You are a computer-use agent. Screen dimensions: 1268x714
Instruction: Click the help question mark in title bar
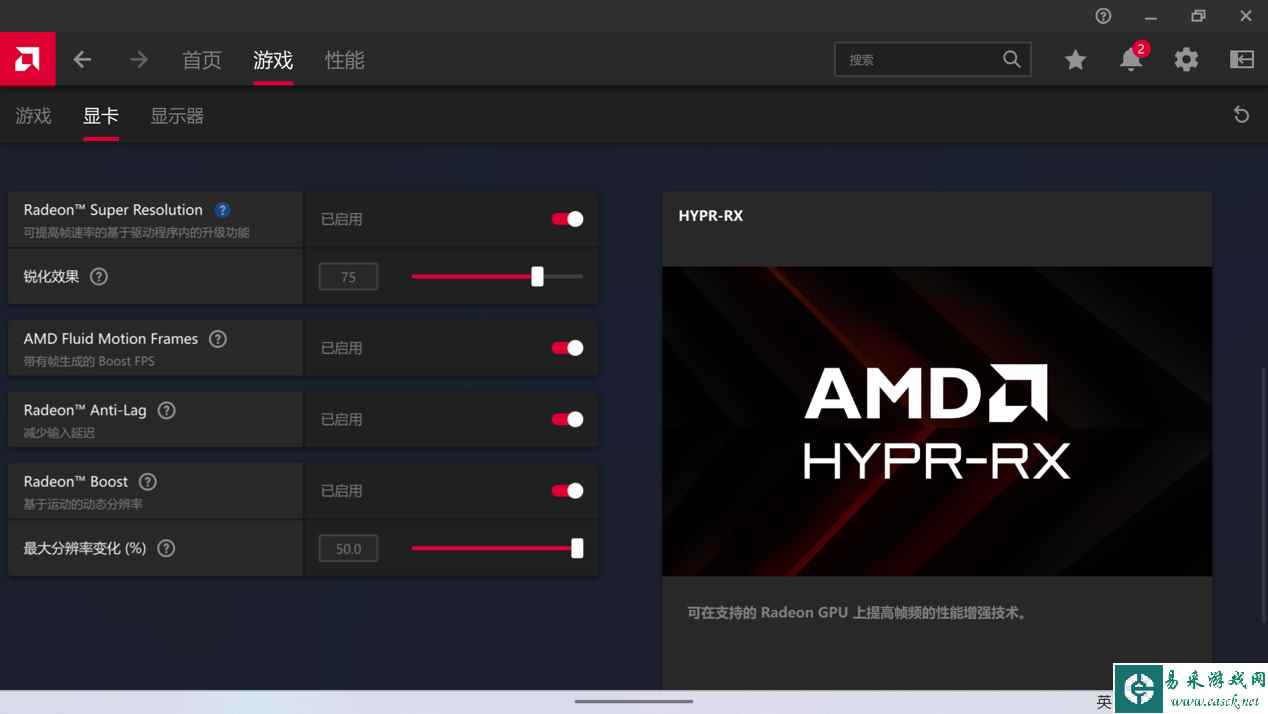point(1103,16)
